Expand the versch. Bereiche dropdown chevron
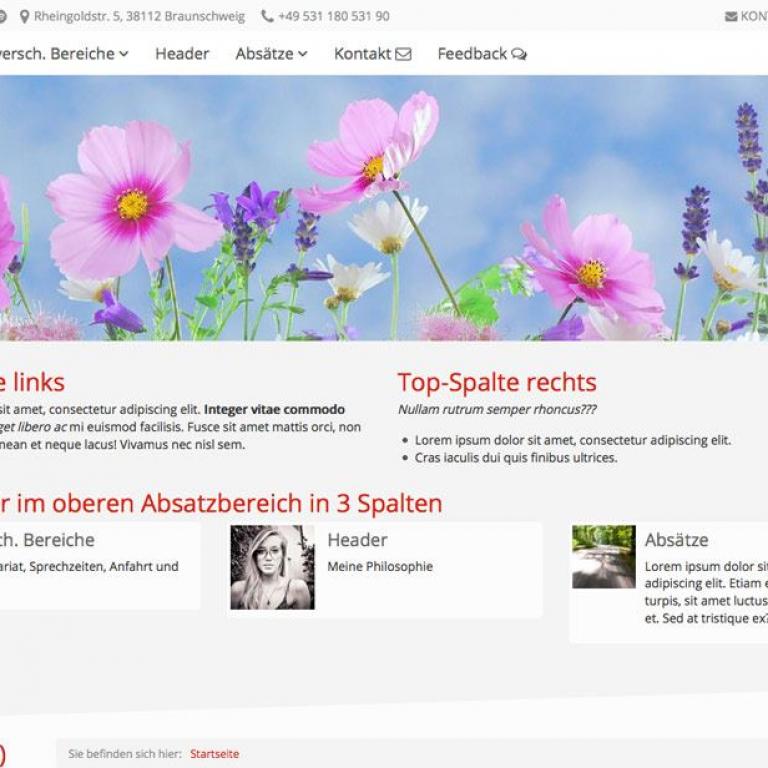Image resolution: width=768 pixels, height=768 pixels. tap(124, 54)
